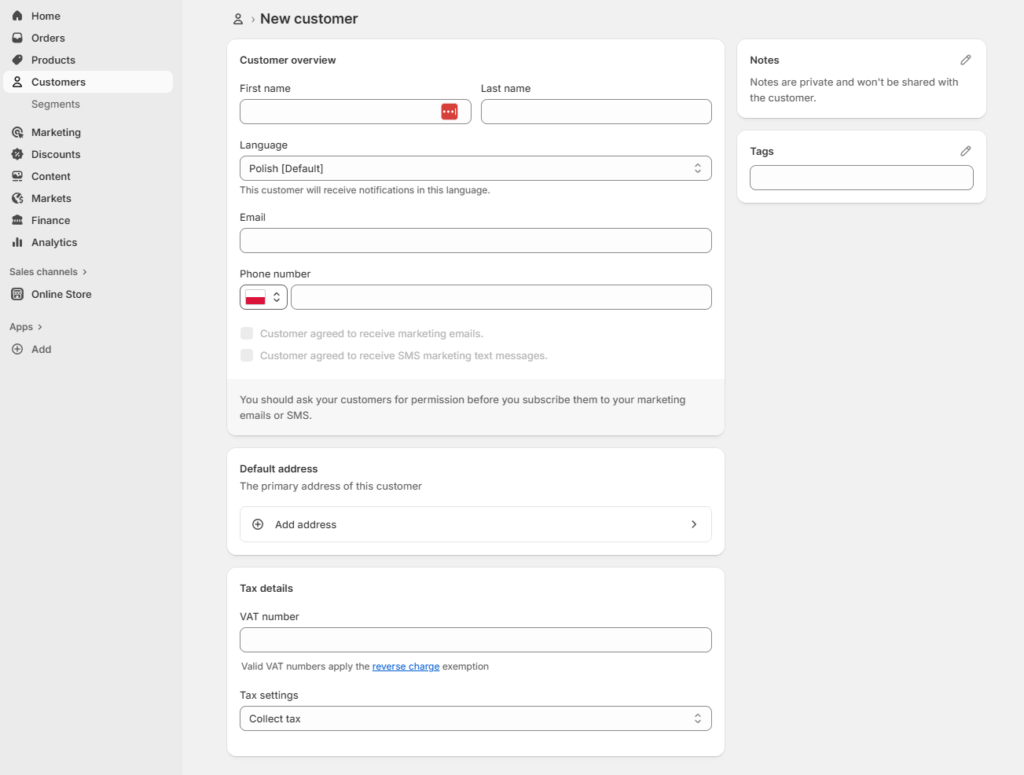
Task: Click the password manager icon in First name
Action: point(449,112)
